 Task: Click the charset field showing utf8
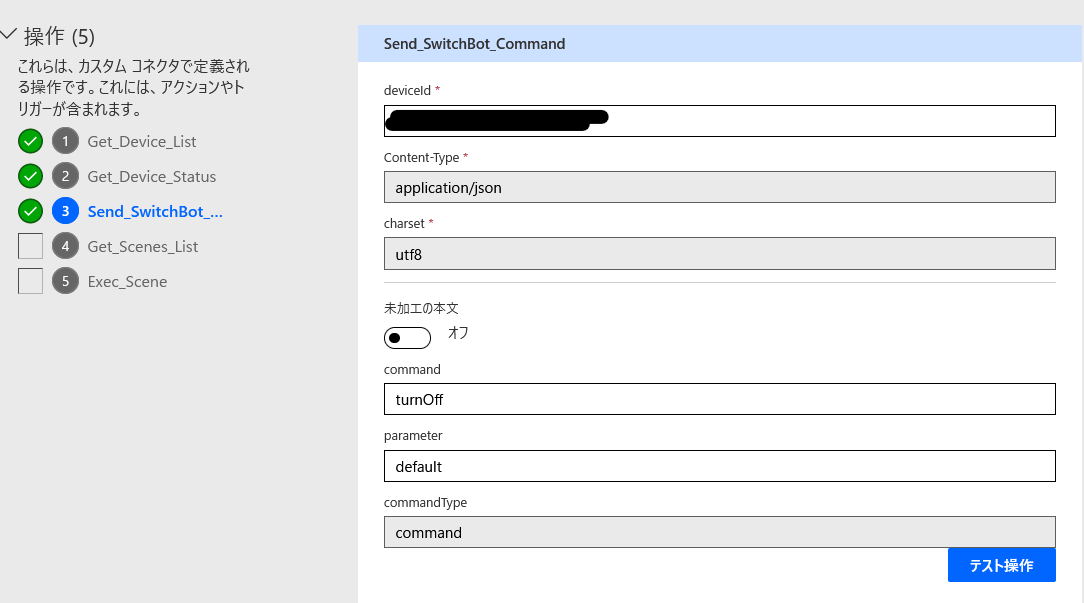[x=720, y=253]
